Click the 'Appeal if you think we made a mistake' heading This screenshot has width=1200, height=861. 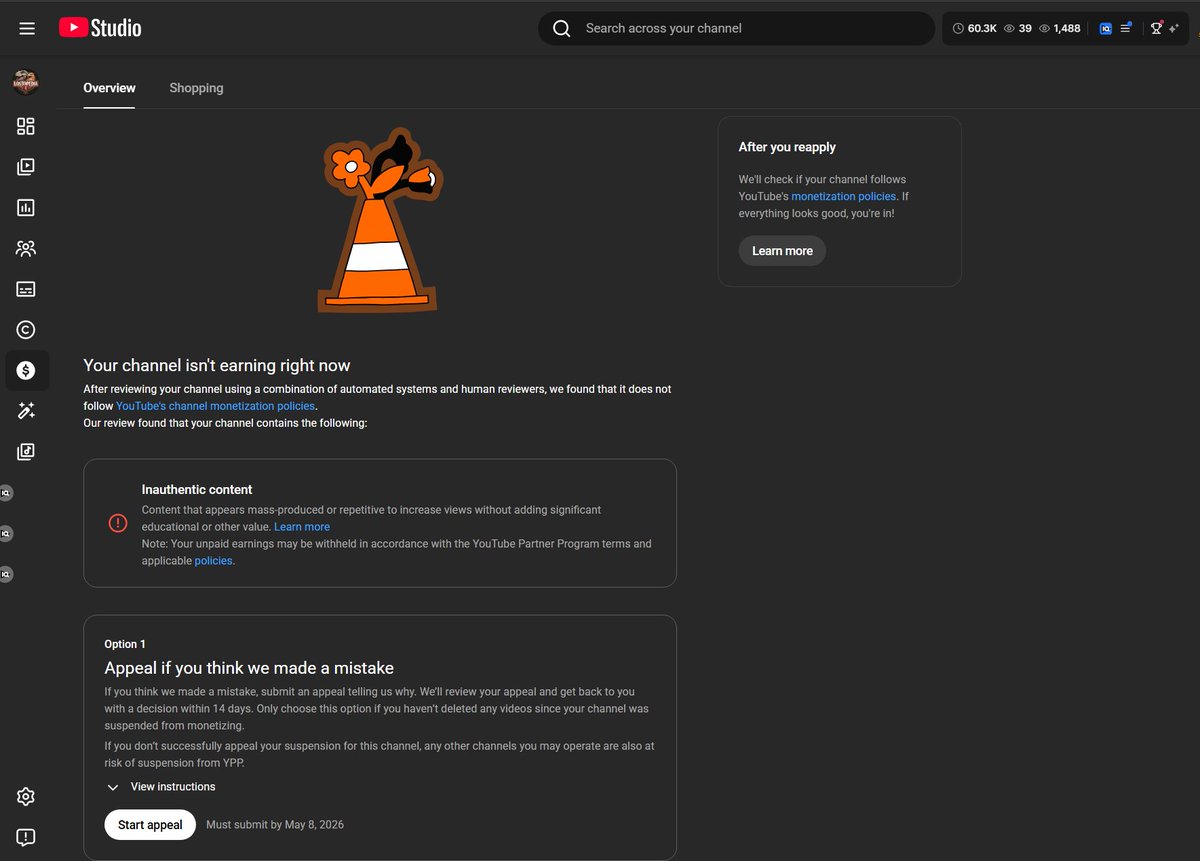tap(249, 668)
